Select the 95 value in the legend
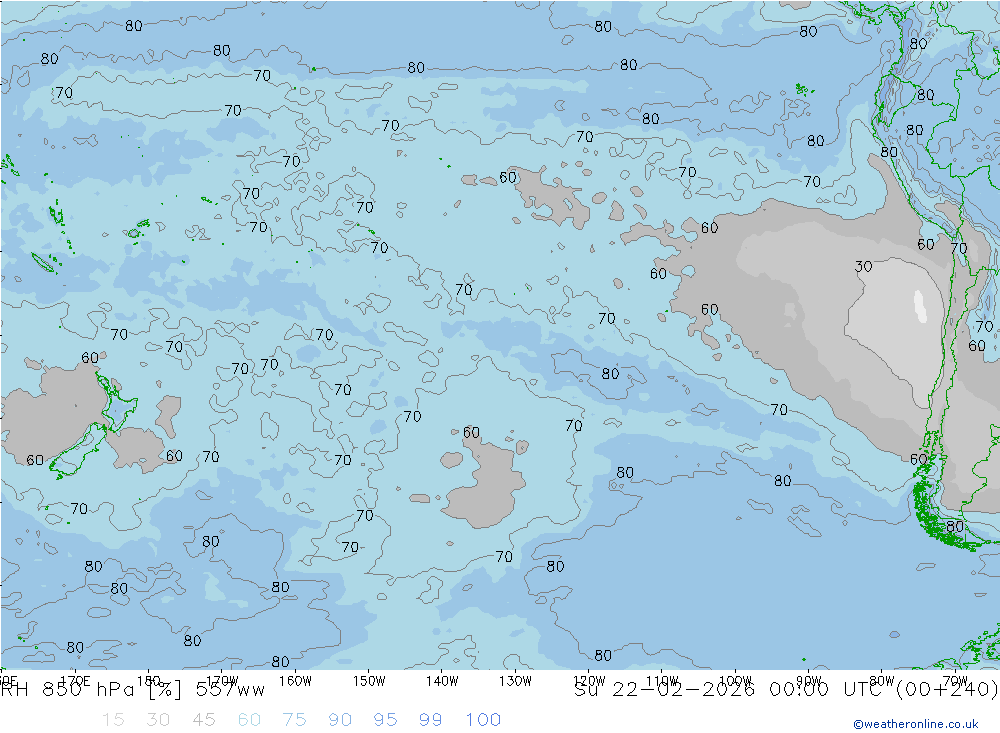This screenshot has width=1000, height=733. 386,720
